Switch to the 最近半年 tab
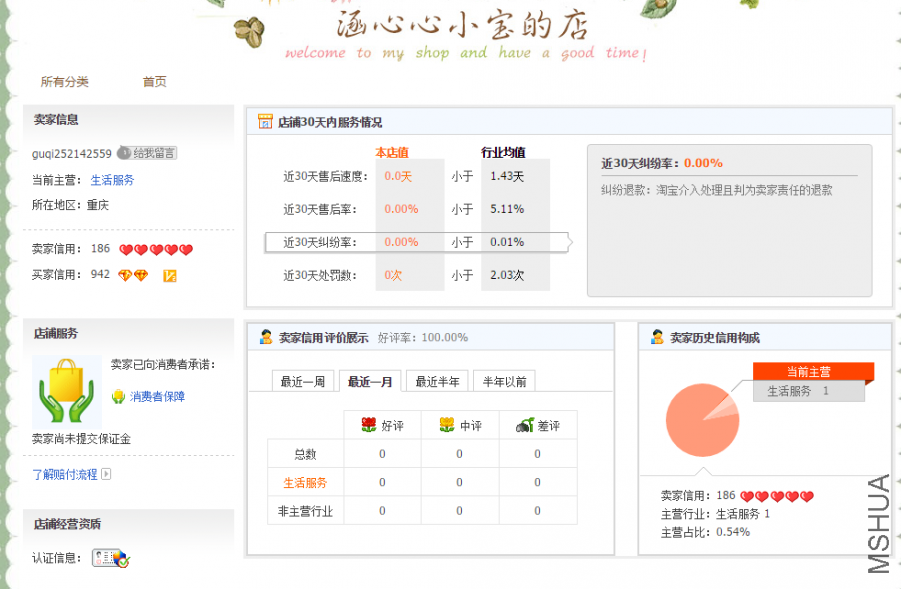Screen dimensions: 901x589 [437, 381]
